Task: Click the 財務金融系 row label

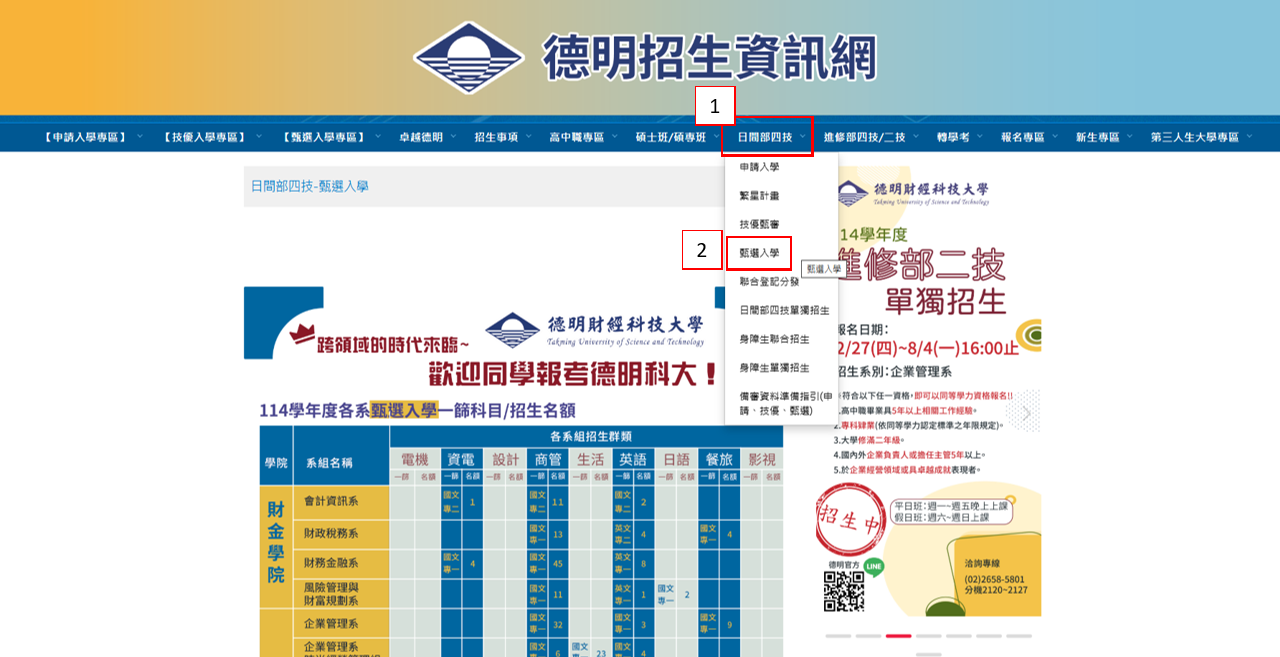Action: [331, 564]
